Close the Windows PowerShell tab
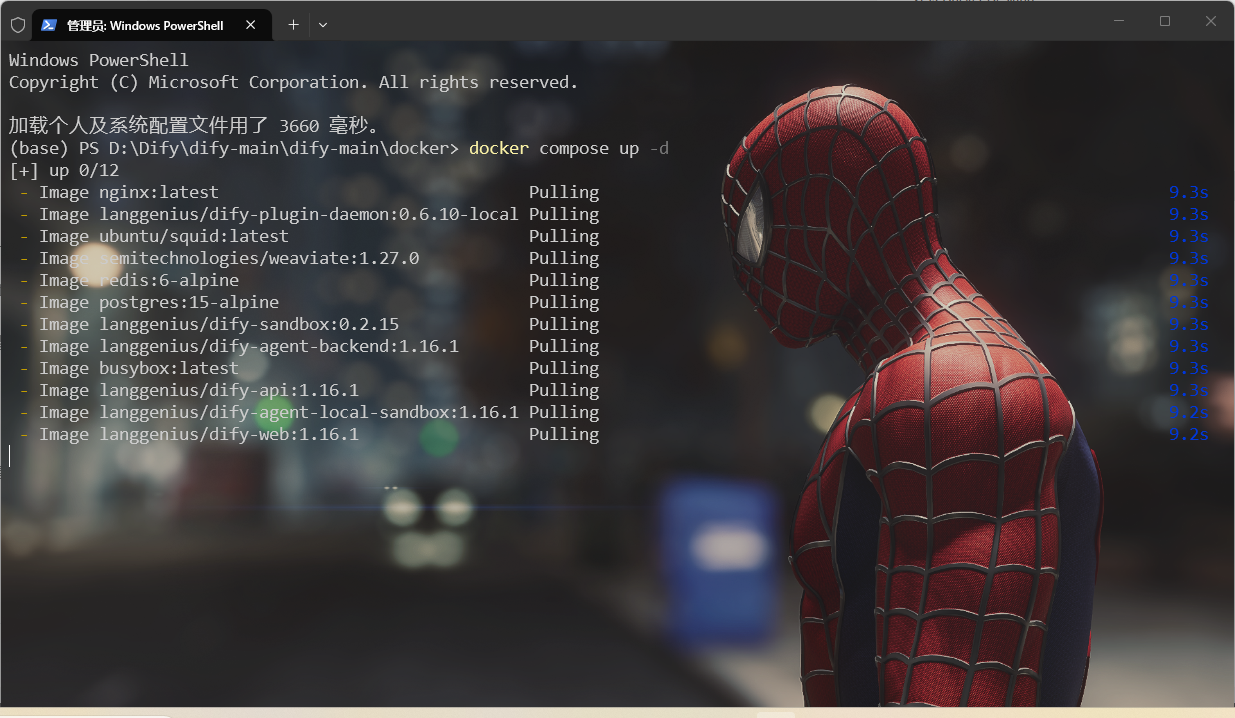 [x=251, y=25]
